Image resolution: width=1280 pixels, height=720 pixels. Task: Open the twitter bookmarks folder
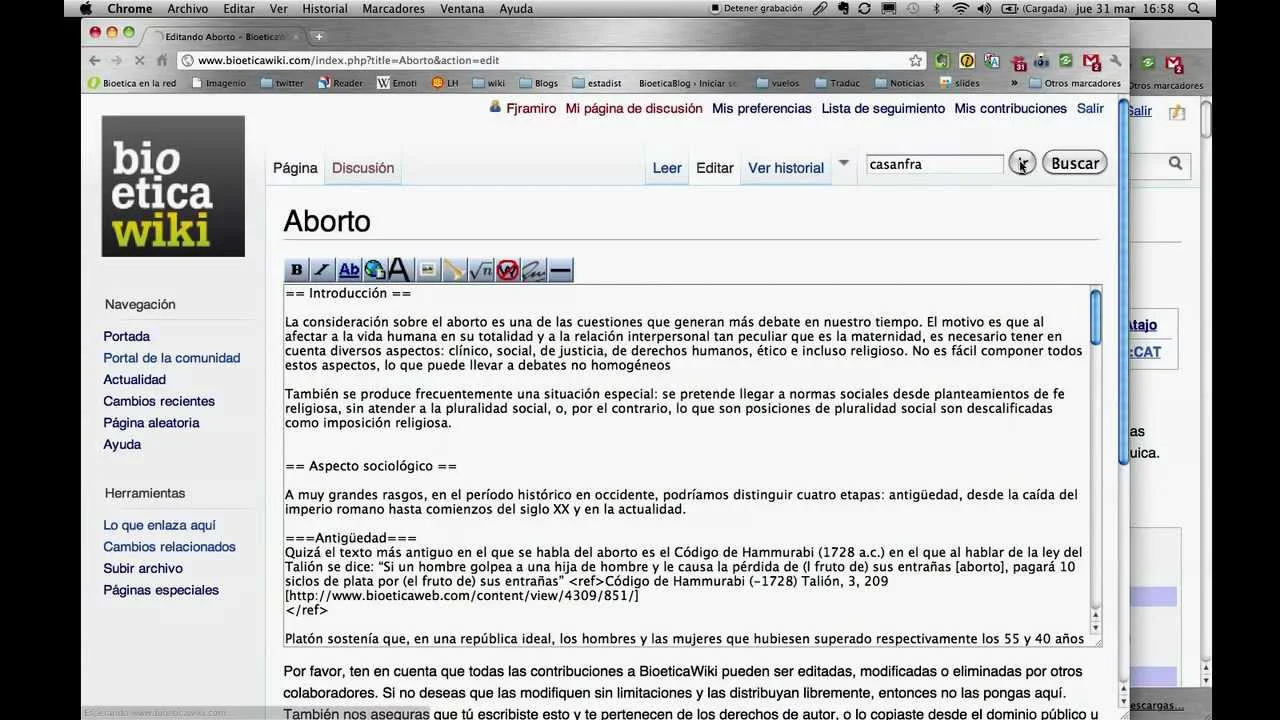coord(282,83)
